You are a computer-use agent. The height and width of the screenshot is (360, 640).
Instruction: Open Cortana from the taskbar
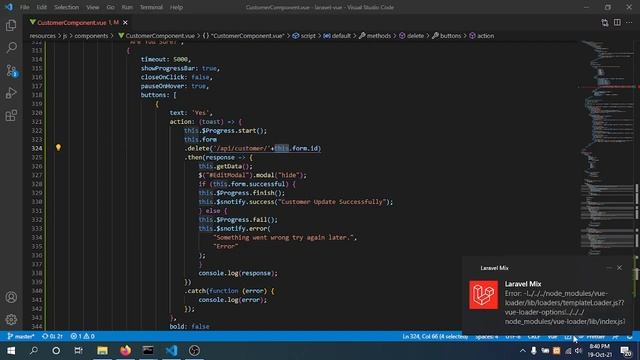pos(56,351)
